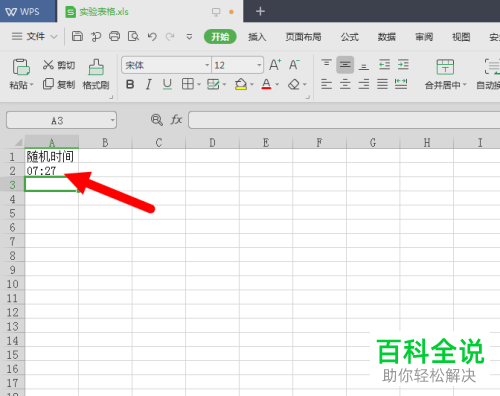Screen dimensions: 500x396
Task: Align text left horizontally
Action: pos(326,84)
